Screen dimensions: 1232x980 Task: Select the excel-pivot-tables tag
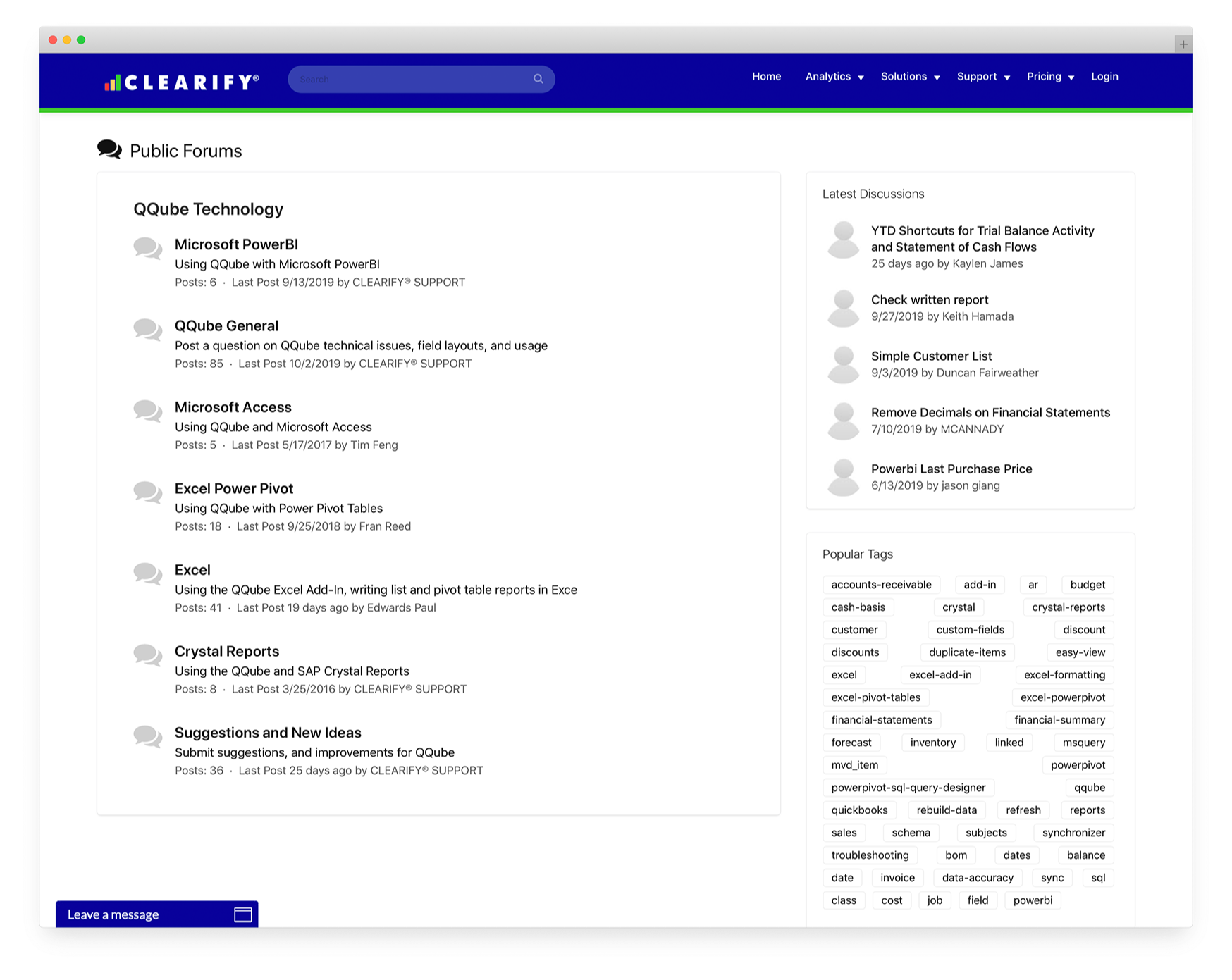pos(875,697)
